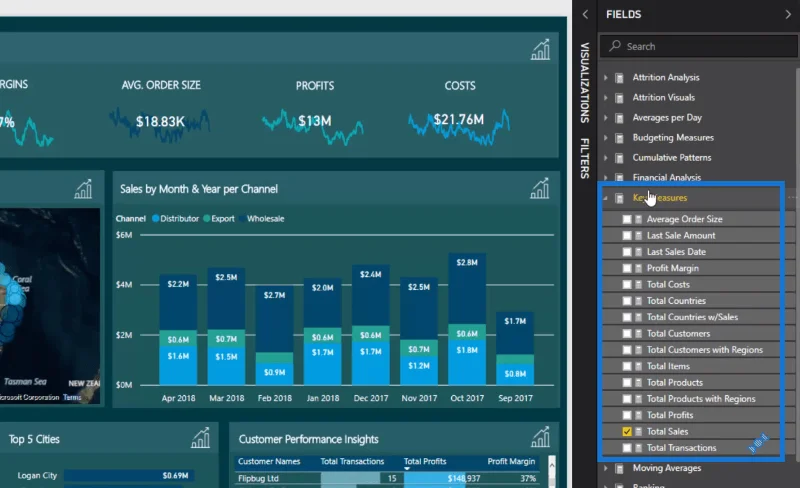Click the Terms link on the map
800x488 pixels.
pyautogui.click(x=72, y=397)
